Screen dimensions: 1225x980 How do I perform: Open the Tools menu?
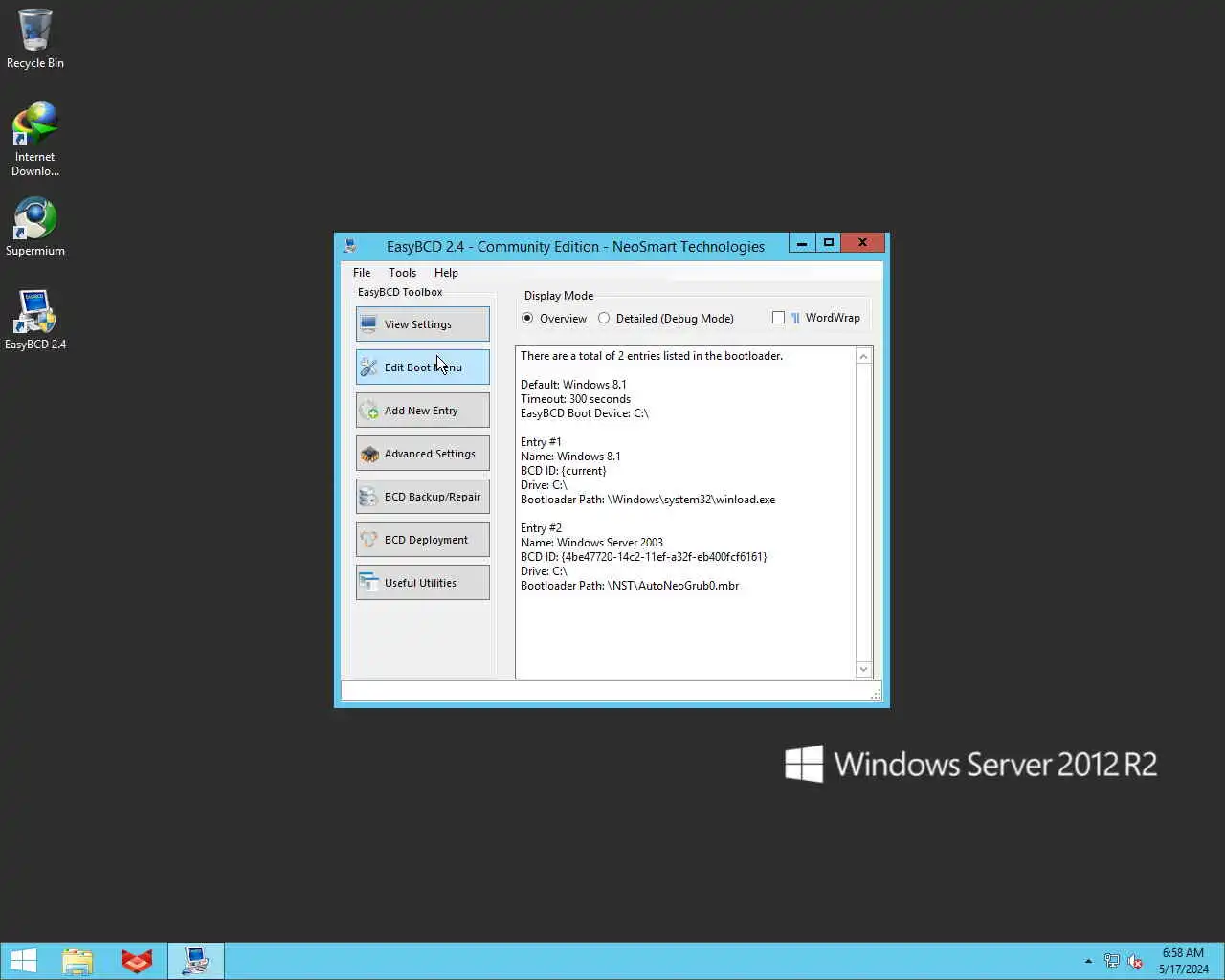click(x=402, y=273)
